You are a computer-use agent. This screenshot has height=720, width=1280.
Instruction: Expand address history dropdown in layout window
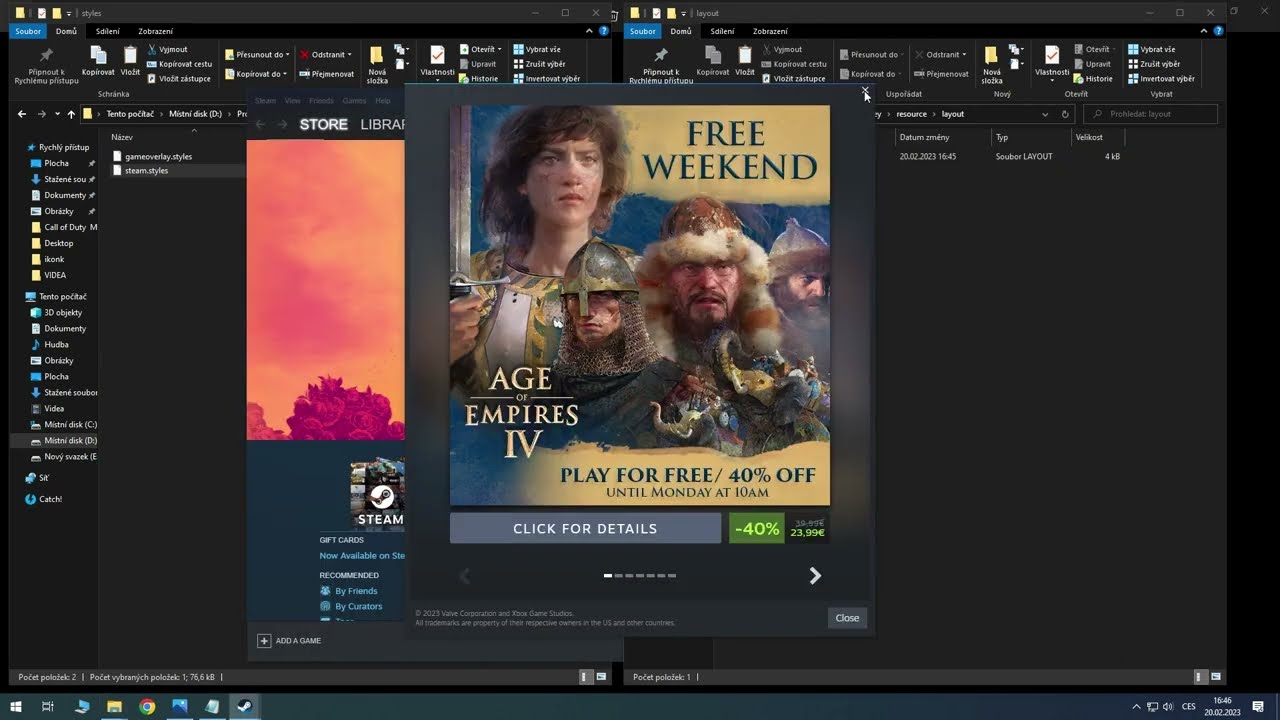point(1045,114)
